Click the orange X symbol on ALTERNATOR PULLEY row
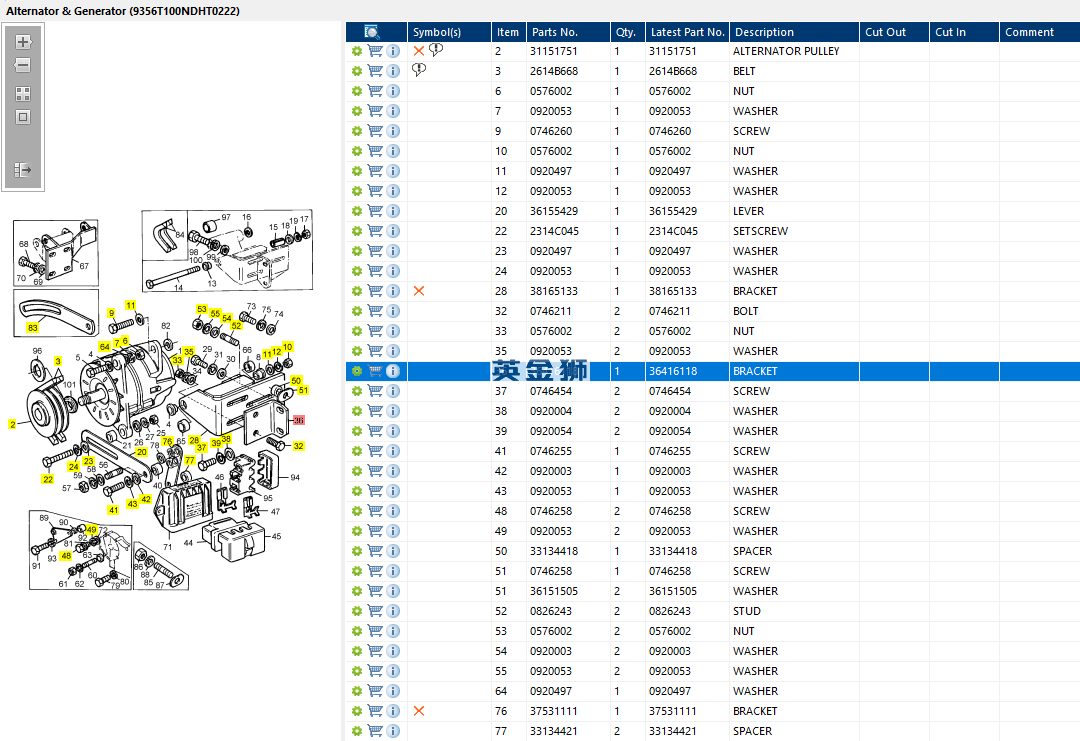 (x=419, y=51)
